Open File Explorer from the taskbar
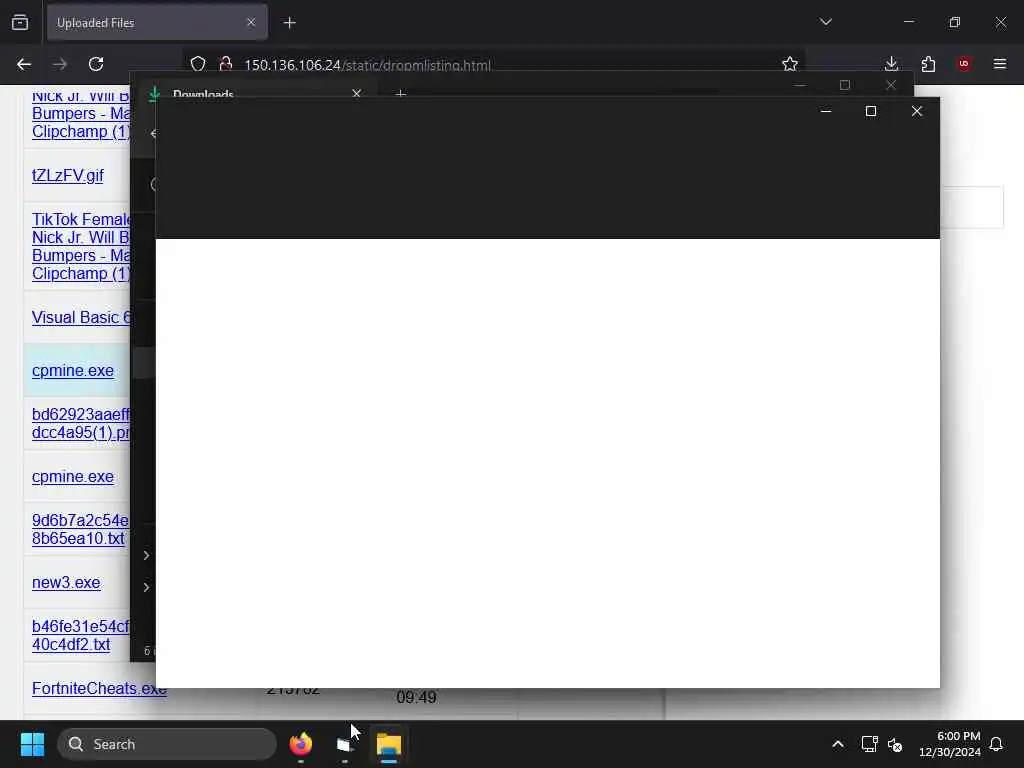 coord(389,744)
